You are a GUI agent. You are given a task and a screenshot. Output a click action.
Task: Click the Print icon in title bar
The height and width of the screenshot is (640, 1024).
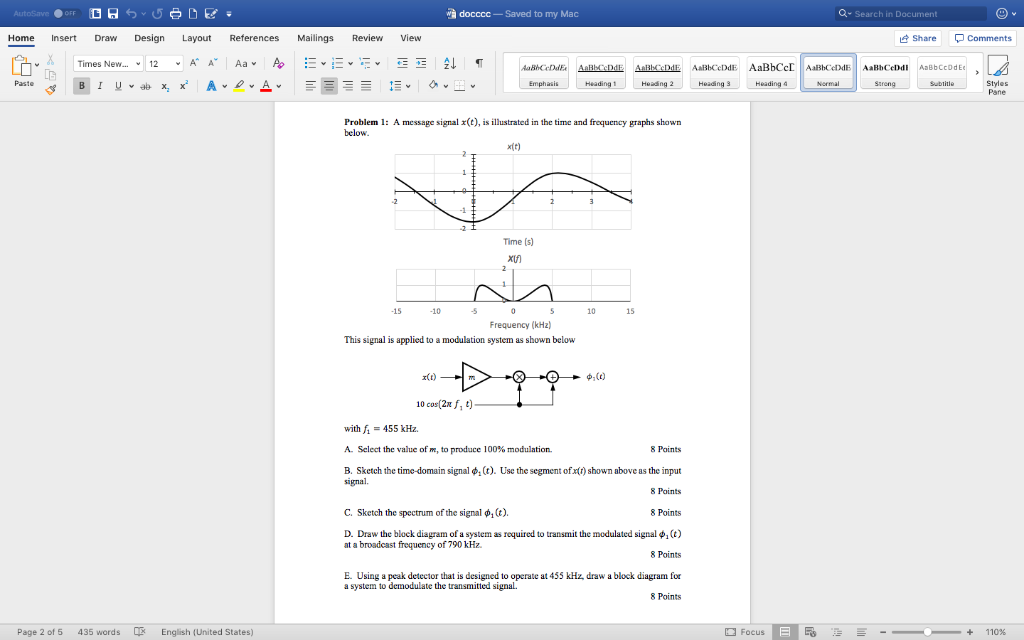pos(175,14)
